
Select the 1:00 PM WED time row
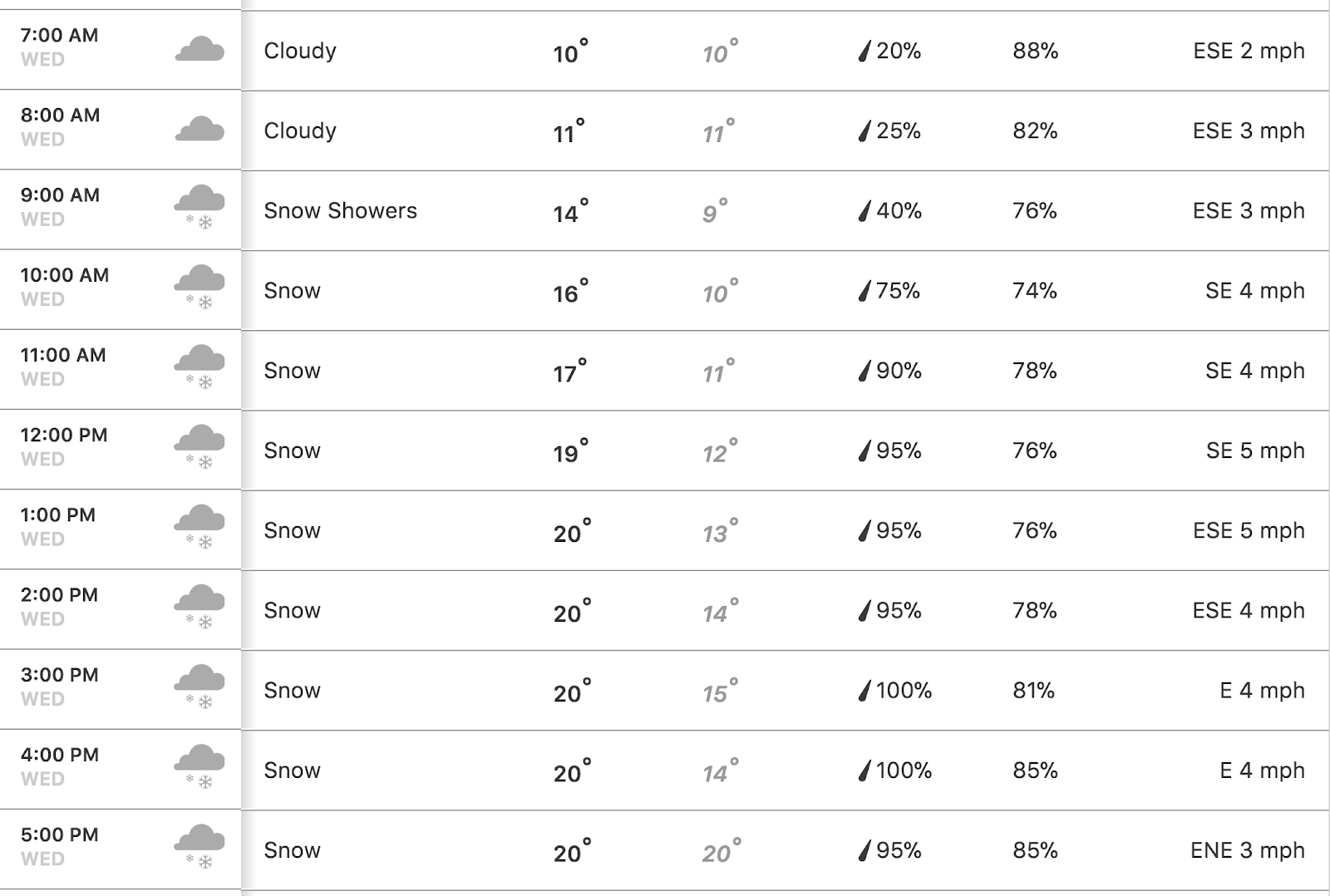[121, 529]
